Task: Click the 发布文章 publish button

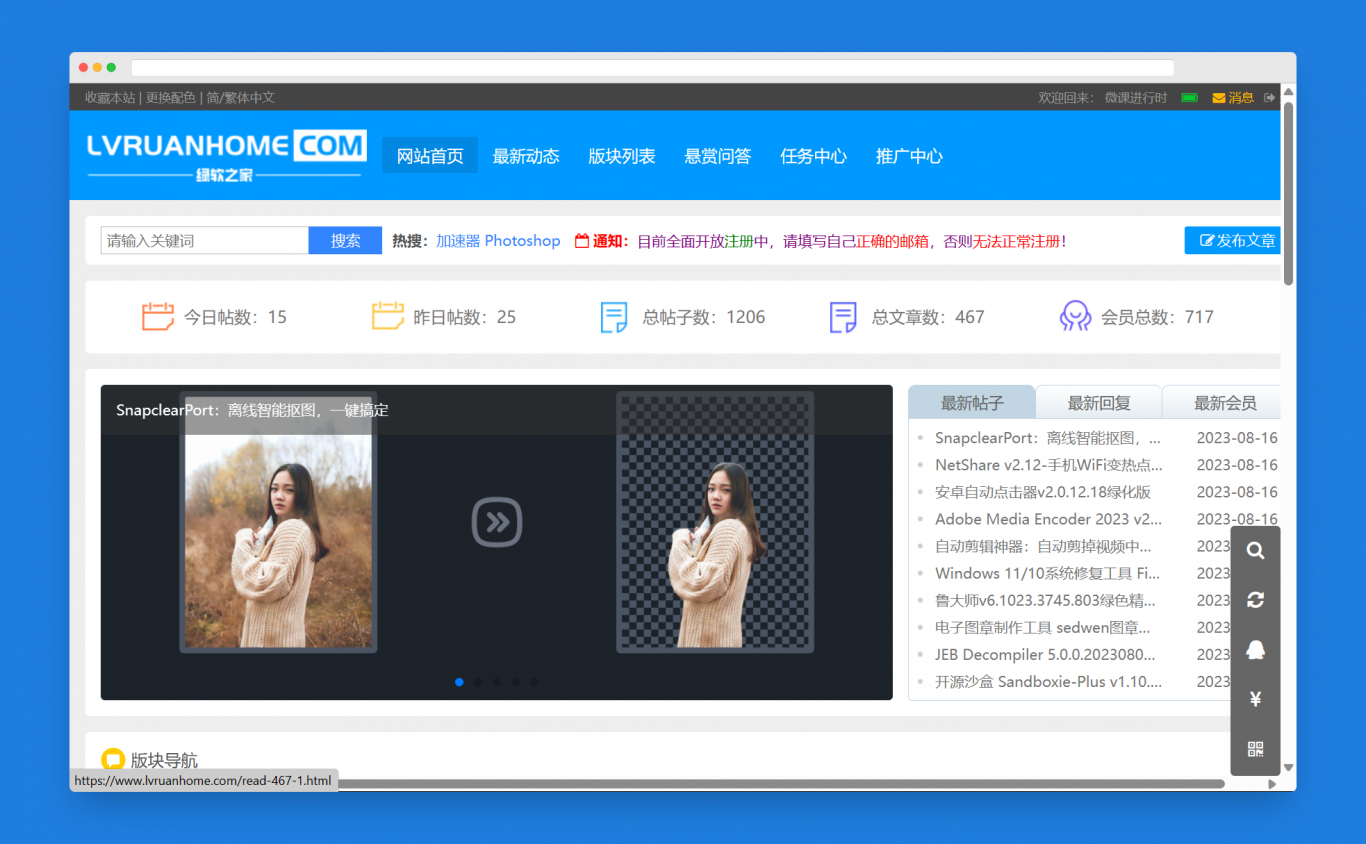Action: click(x=1236, y=241)
